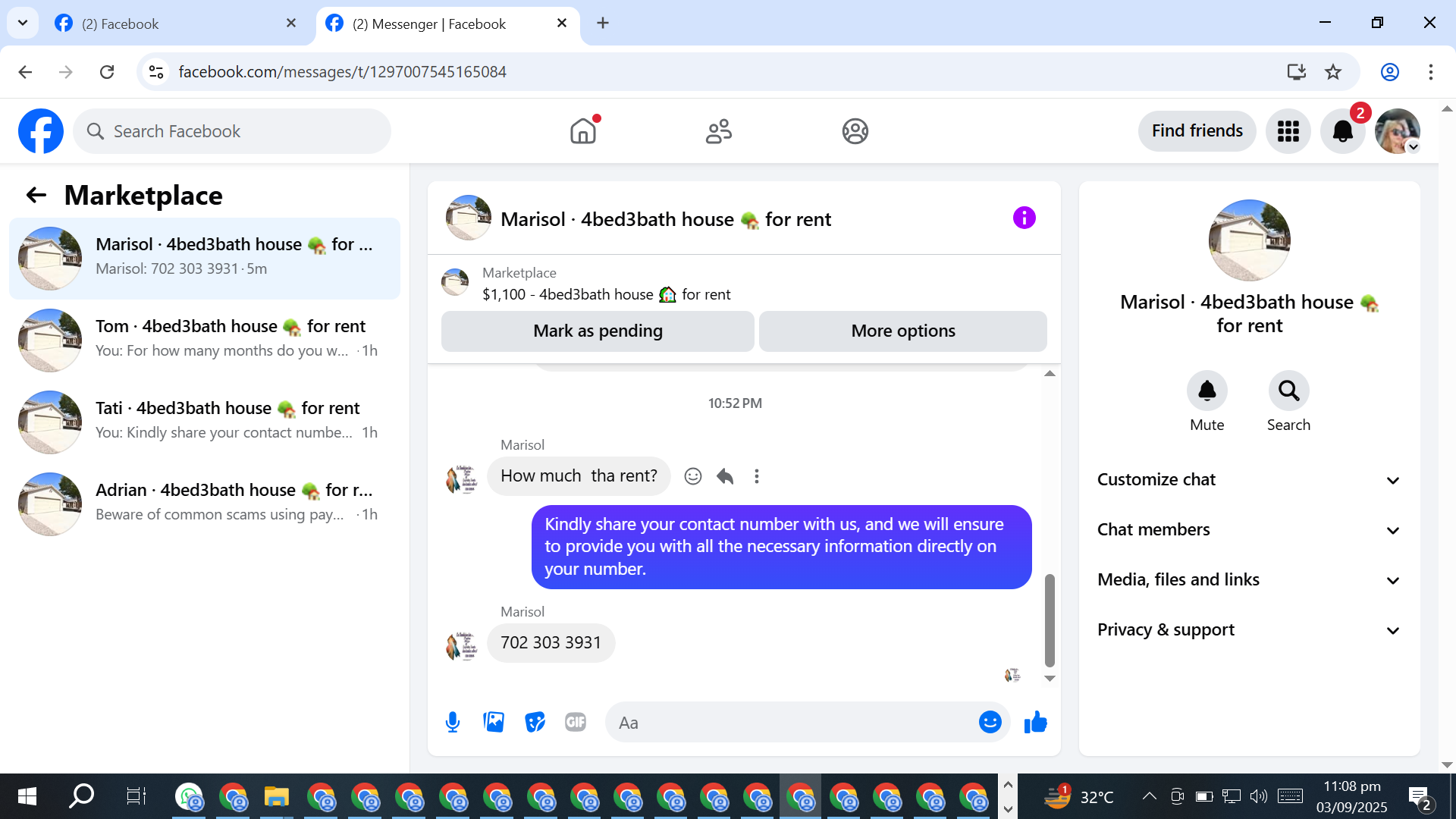Open the Facebook Home feed icon

point(583,131)
